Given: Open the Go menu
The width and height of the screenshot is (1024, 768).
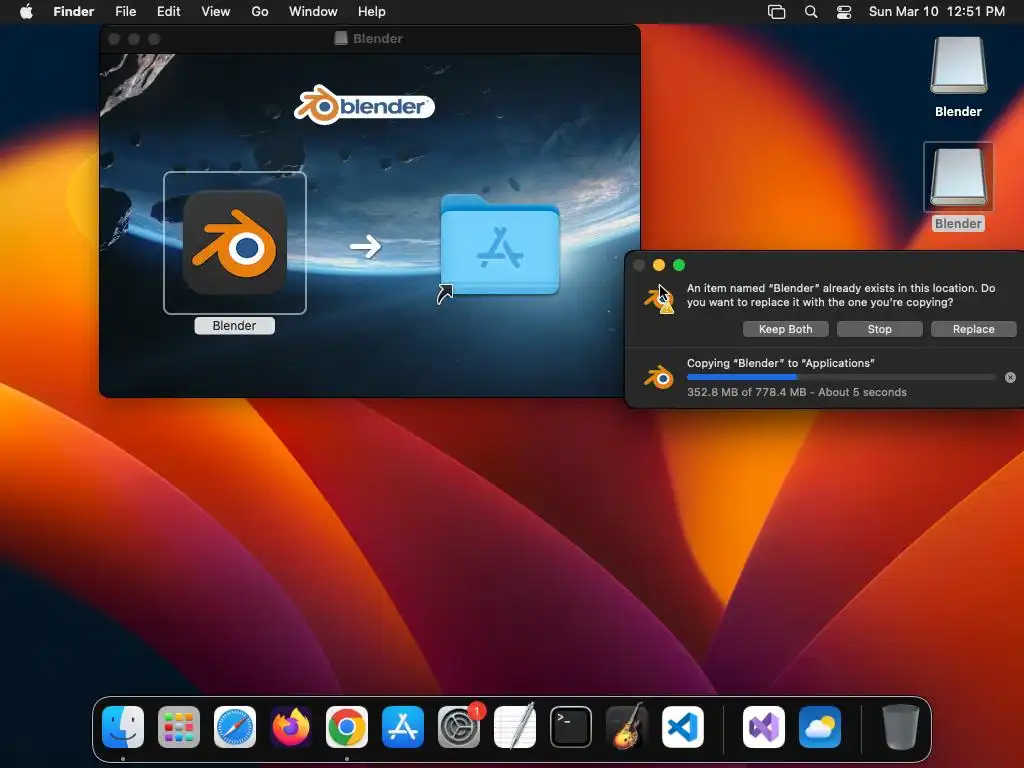Looking at the screenshot, I should [x=260, y=12].
